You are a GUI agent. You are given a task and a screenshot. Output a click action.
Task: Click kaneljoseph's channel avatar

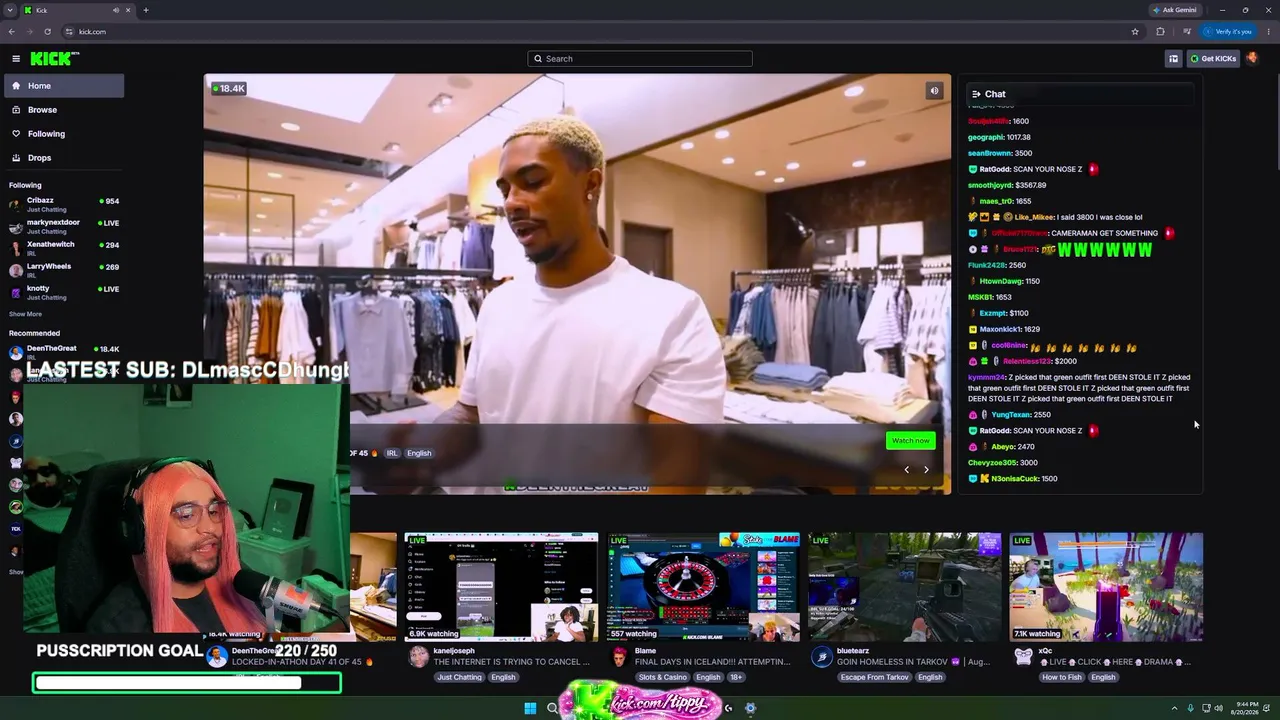coord(418,657)
